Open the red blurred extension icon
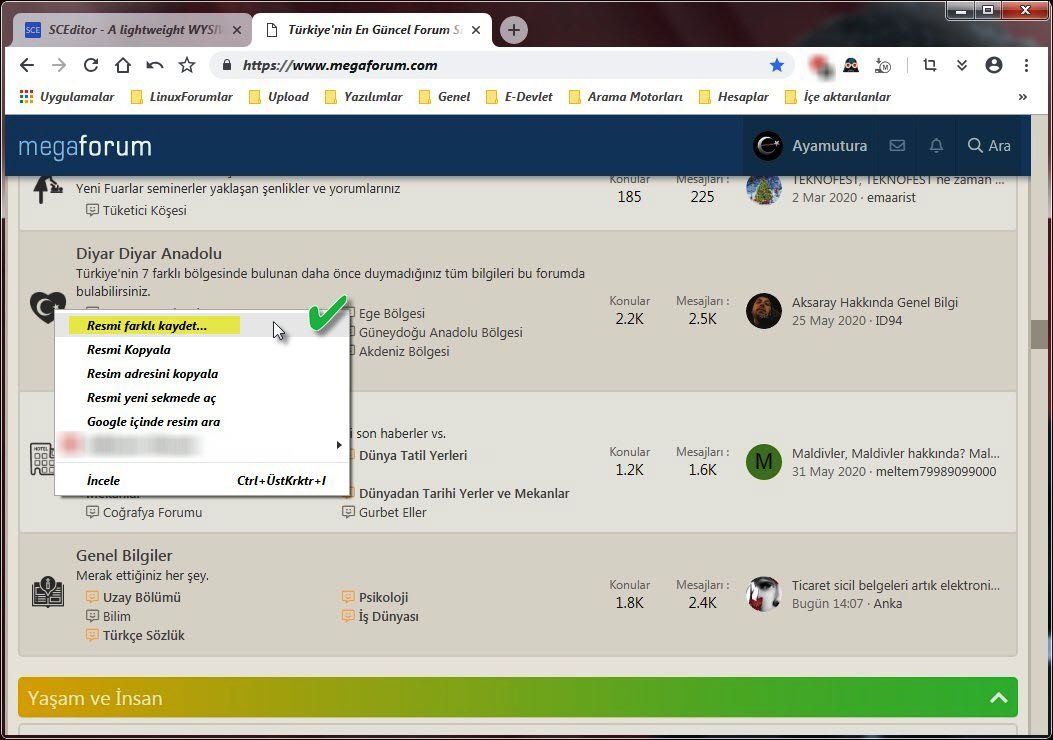Image resolution: width=1053 pixels, height=740 pixels. pyautogui.click(x=820, y=65)
